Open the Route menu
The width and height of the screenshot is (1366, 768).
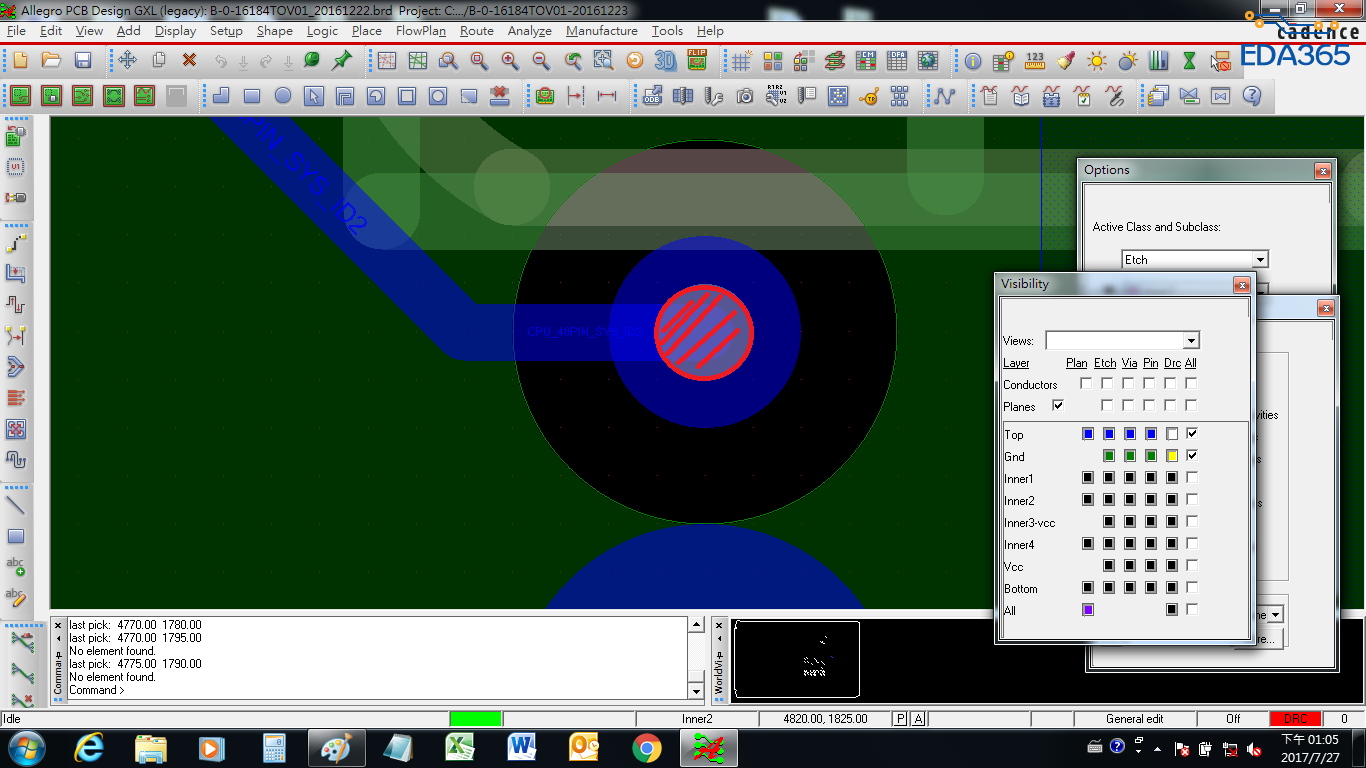[x=476, y=31]
